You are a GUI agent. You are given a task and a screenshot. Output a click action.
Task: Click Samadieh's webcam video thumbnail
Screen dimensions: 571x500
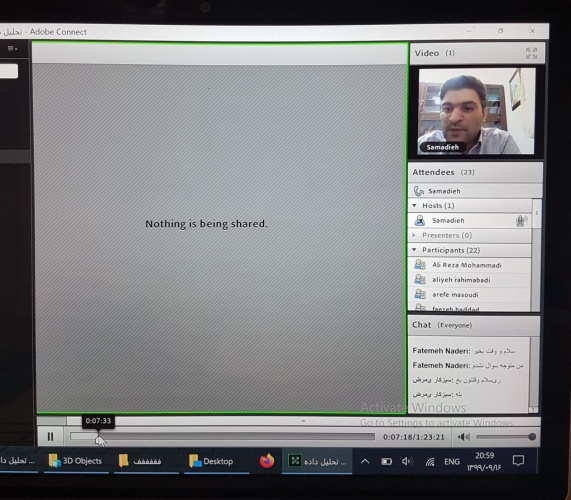click(476, 111)
